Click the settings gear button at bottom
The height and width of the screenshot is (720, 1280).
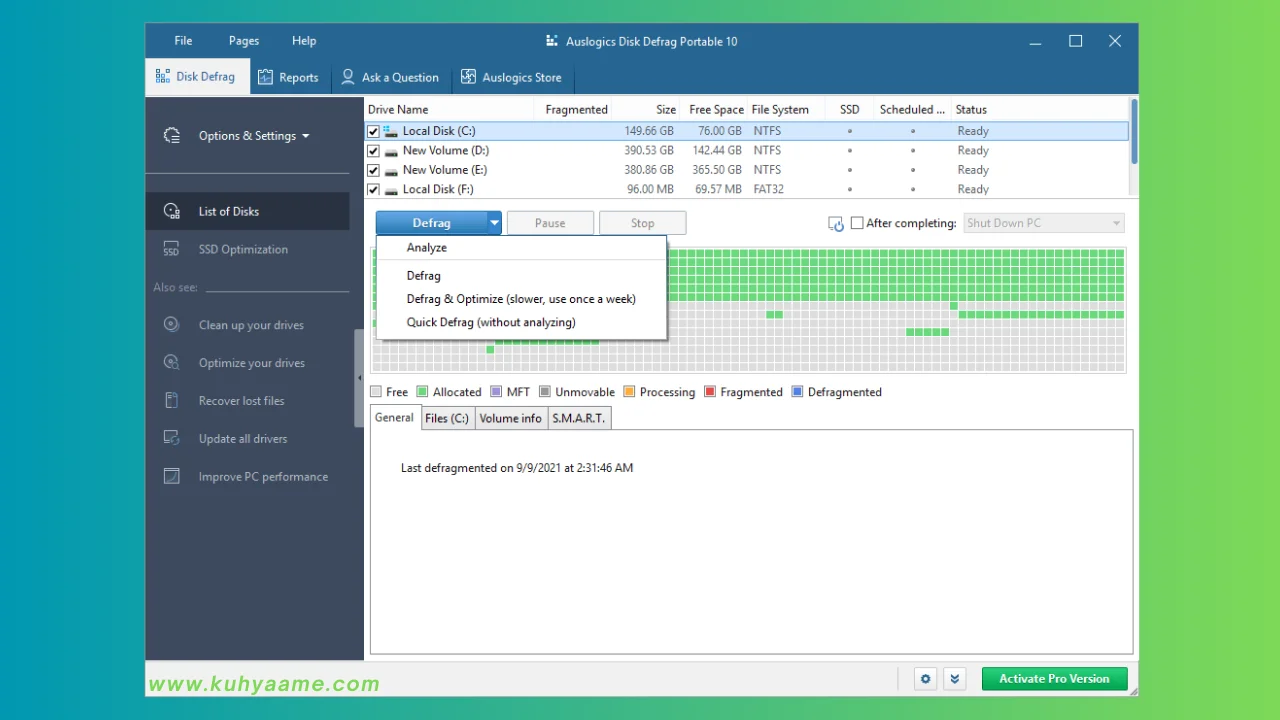point(926,679)
